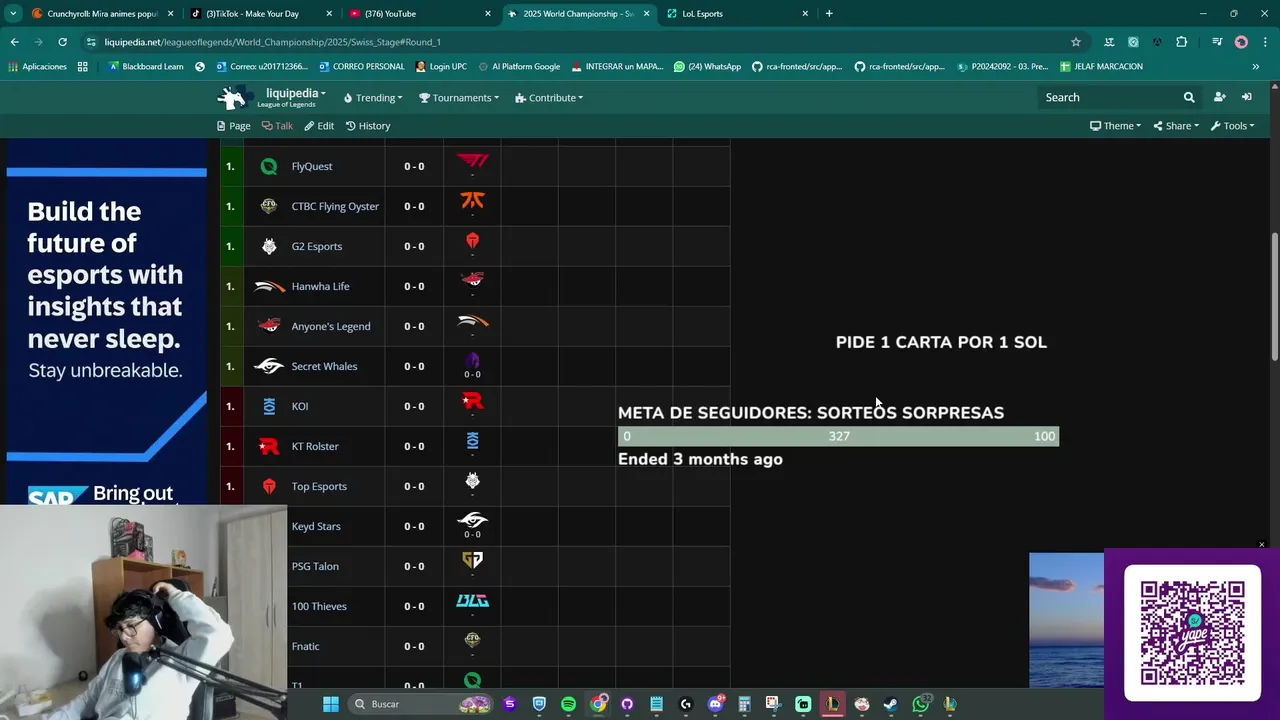The width and height of the screenshot is (1280, 720).
Task: Click the page vertical scrollbar
Action: pyautogui.click(x=1274, y=296)
